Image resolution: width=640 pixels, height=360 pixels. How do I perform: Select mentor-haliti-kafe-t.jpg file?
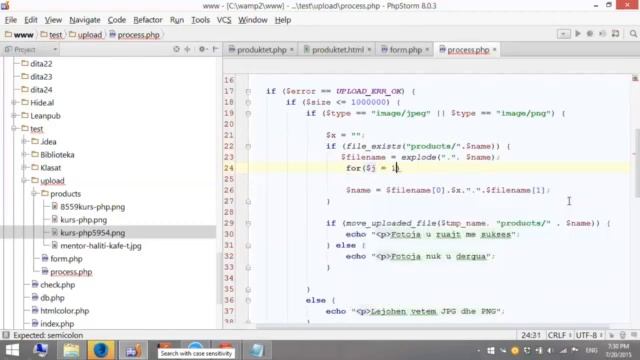pyautogui.click(x=96, y=246)
